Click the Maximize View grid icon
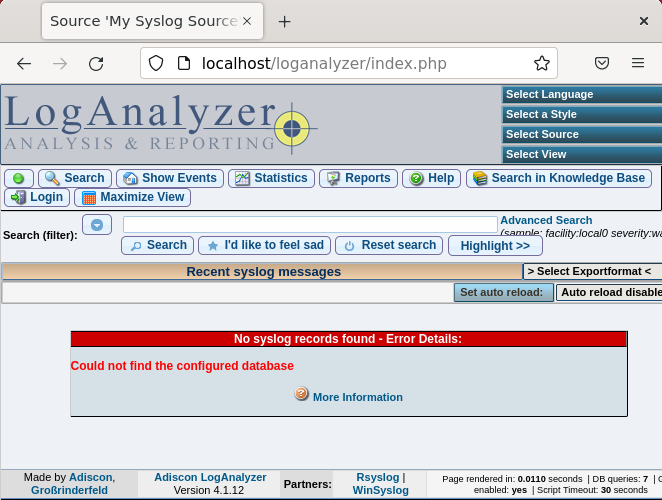This screenshot has width=662, height=500. (x=89, y=198)
